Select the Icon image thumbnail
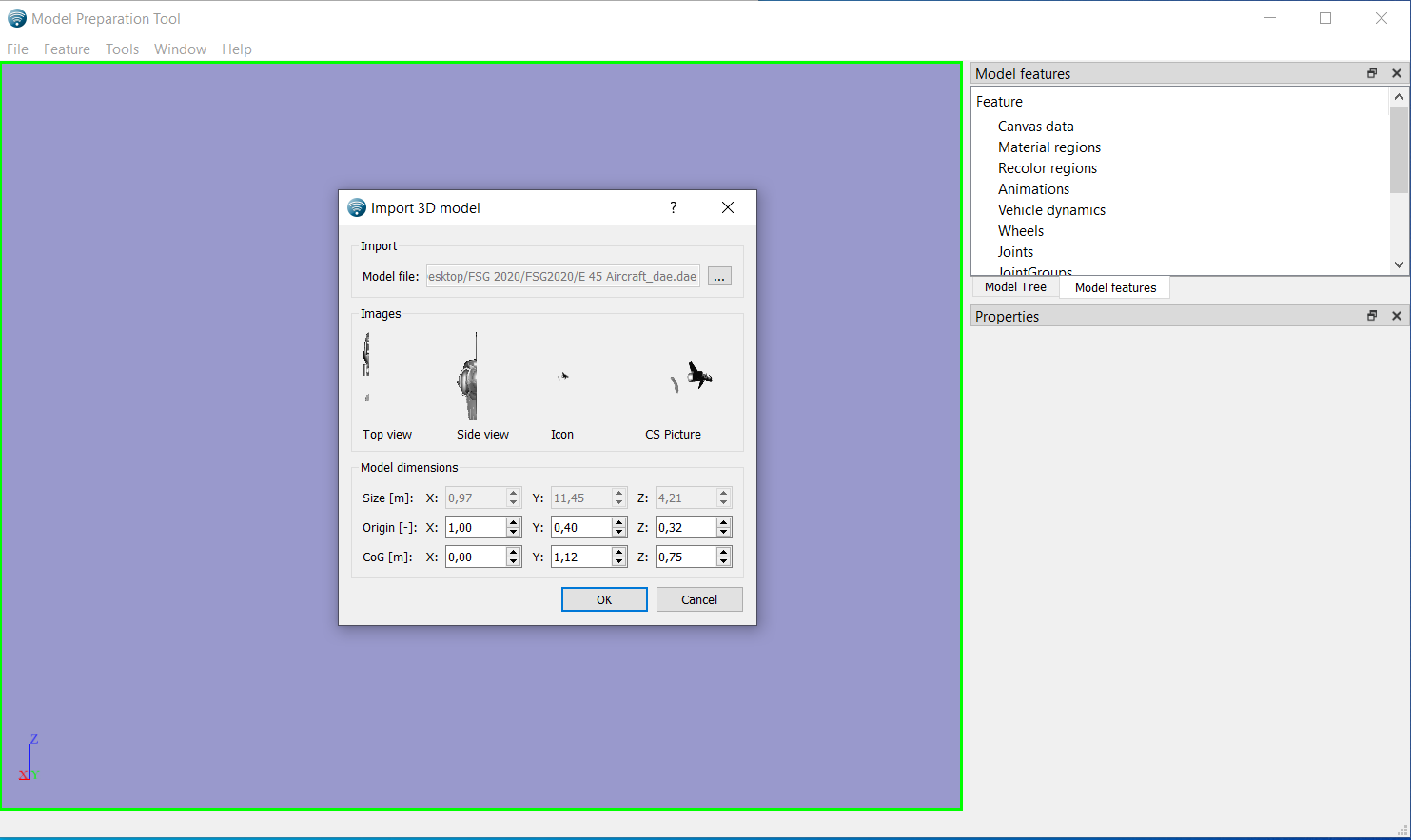This screenshot has height=840, width=1411. tap(563, 377)
